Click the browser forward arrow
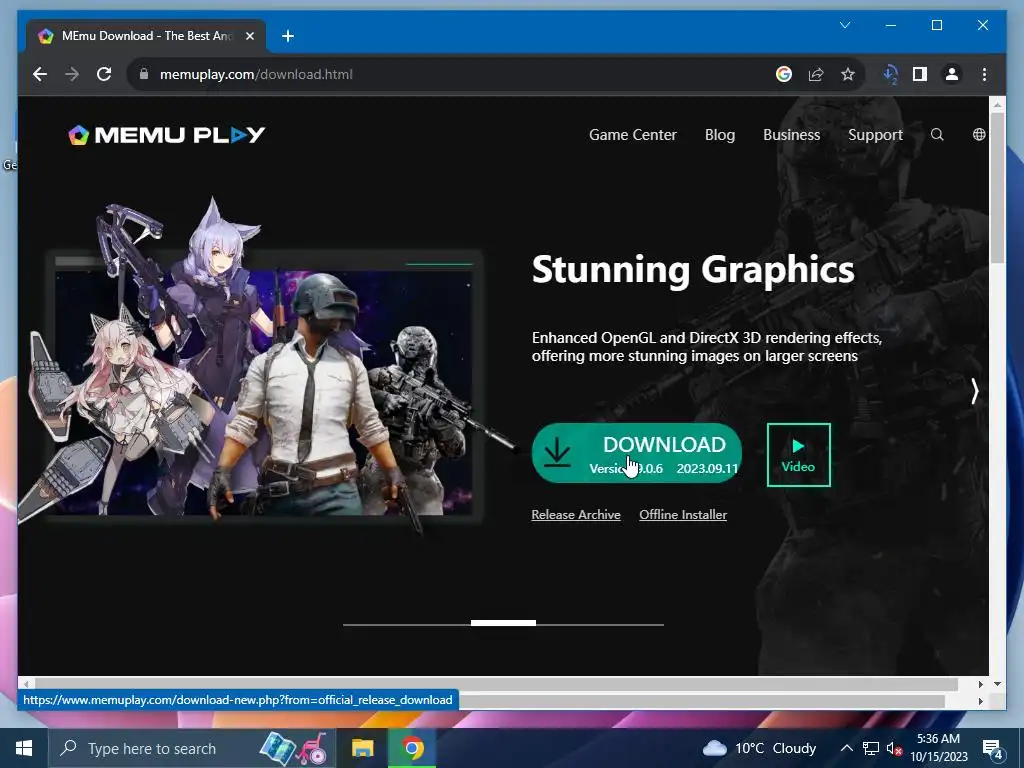Image resolution: width=1024 pixels, height=768 pixels. click(72, 74)
